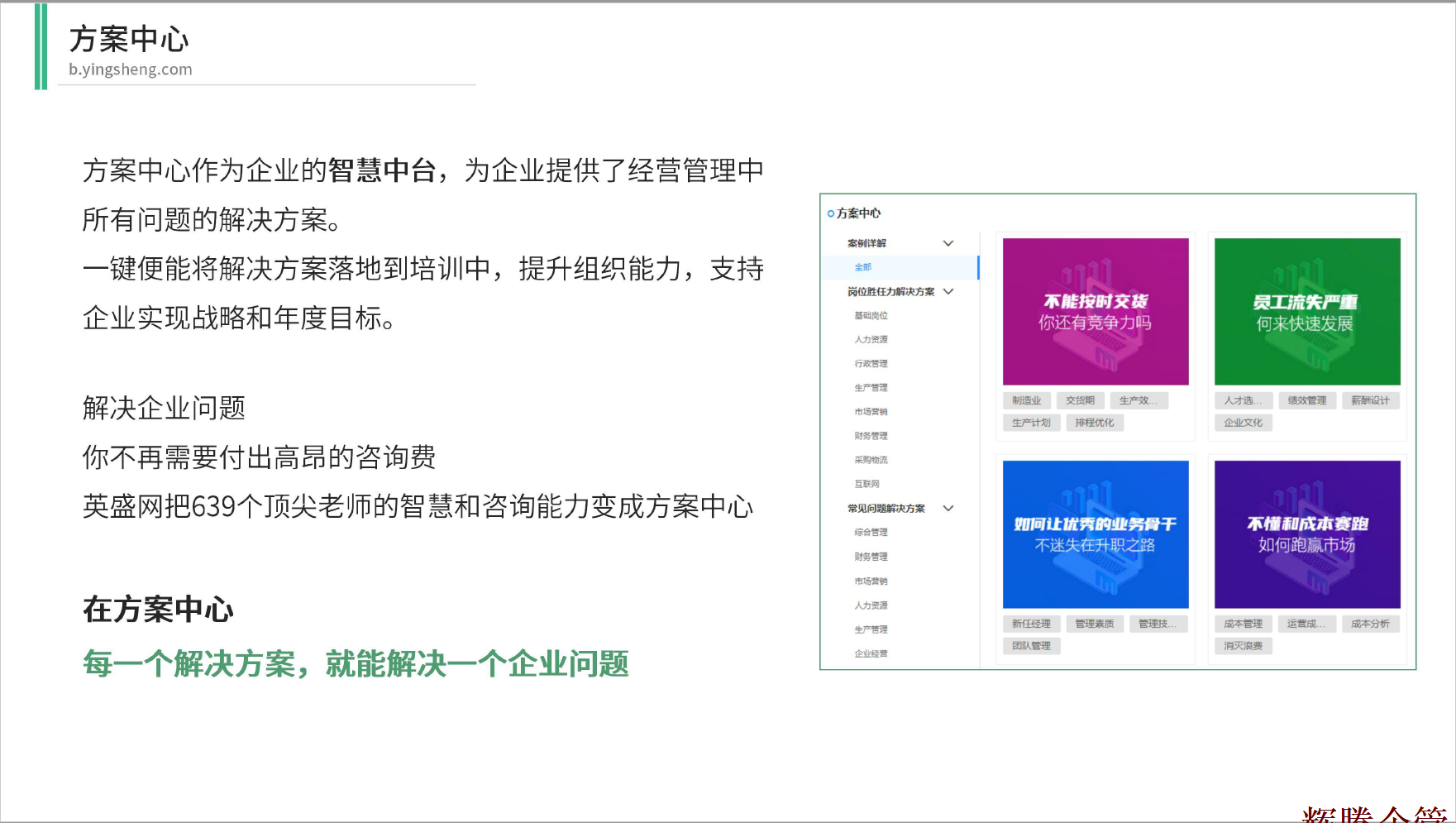Click the 排程优化 tag
The image size is (1456, 823).
point(1094,423)
